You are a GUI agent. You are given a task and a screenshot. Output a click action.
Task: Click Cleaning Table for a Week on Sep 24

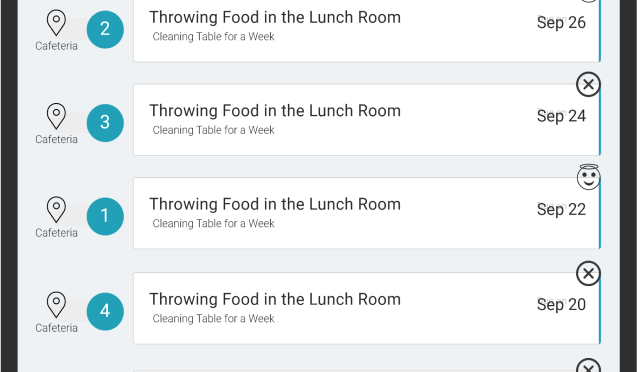(x=213, y=130)
